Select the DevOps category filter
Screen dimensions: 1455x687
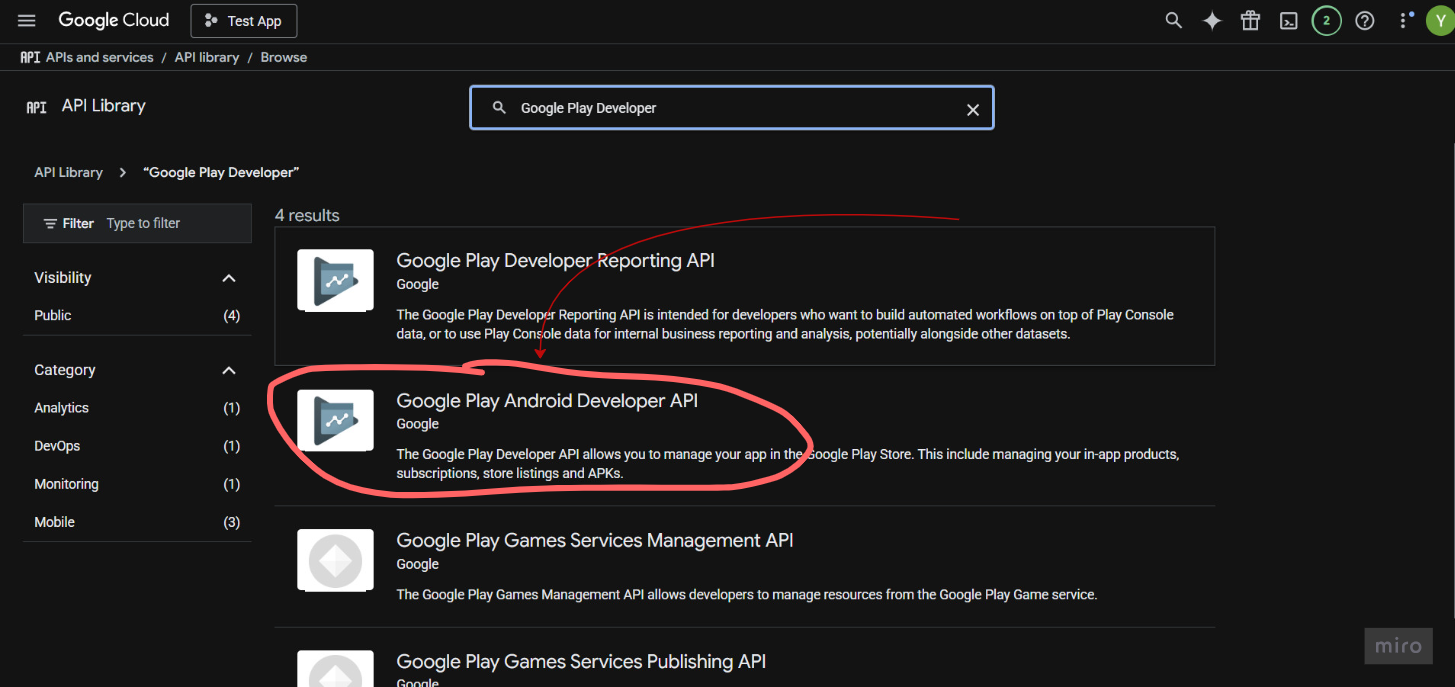pos(137,446)
